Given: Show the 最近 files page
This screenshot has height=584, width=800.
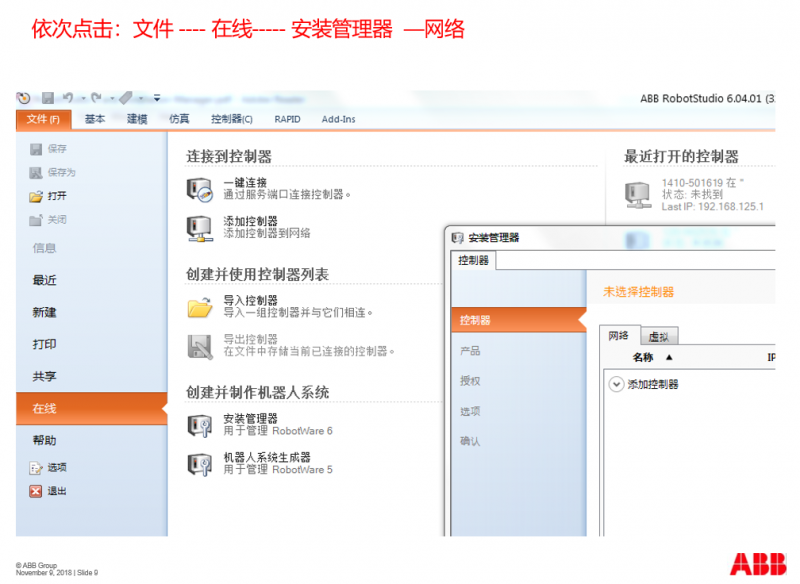Looking at the screenshot, I should pyautogui.click(x=44, y=280).
